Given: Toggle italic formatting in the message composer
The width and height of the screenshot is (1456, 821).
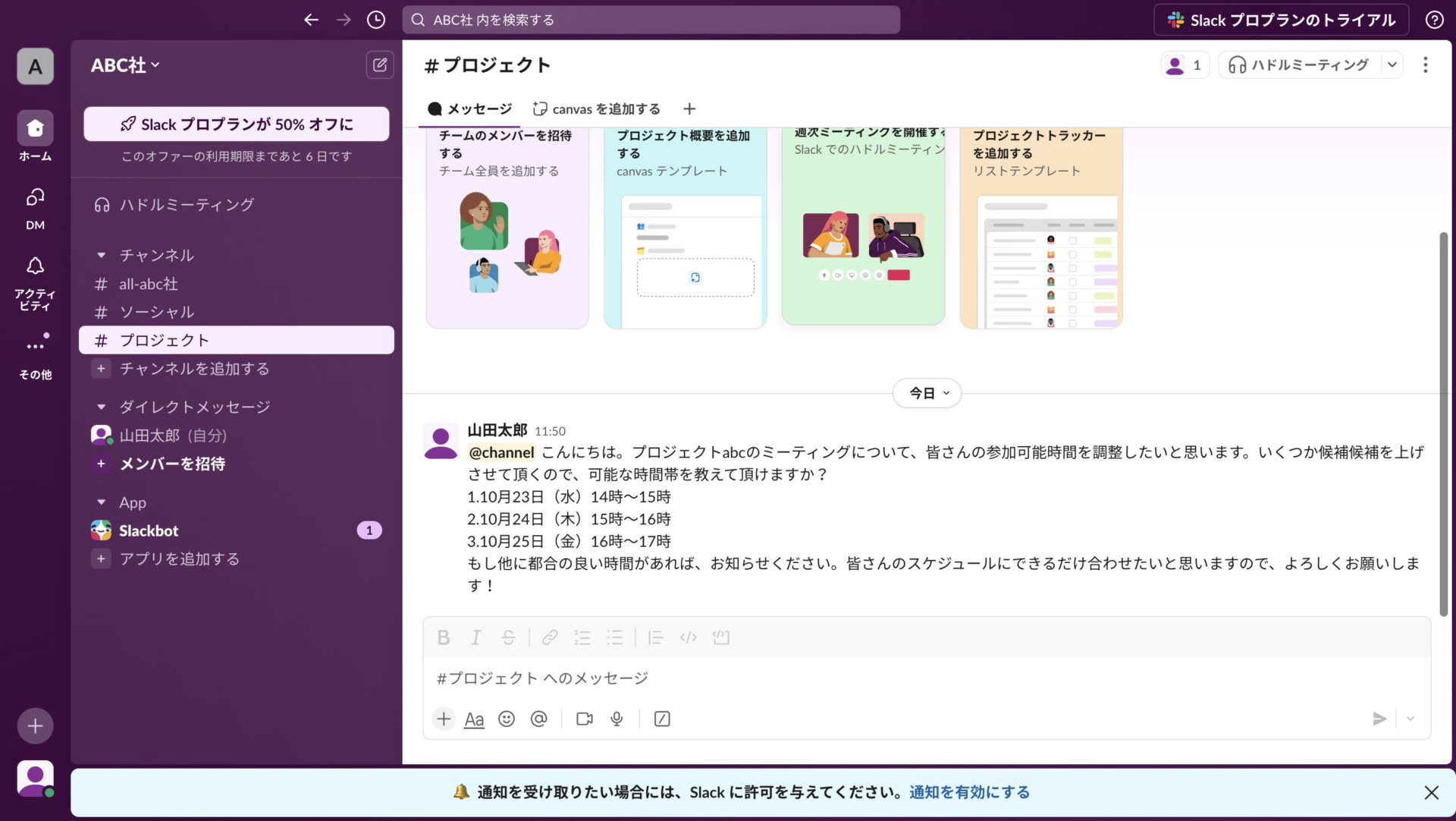Looking at the screenshot, I should click(x=475, y=637).
